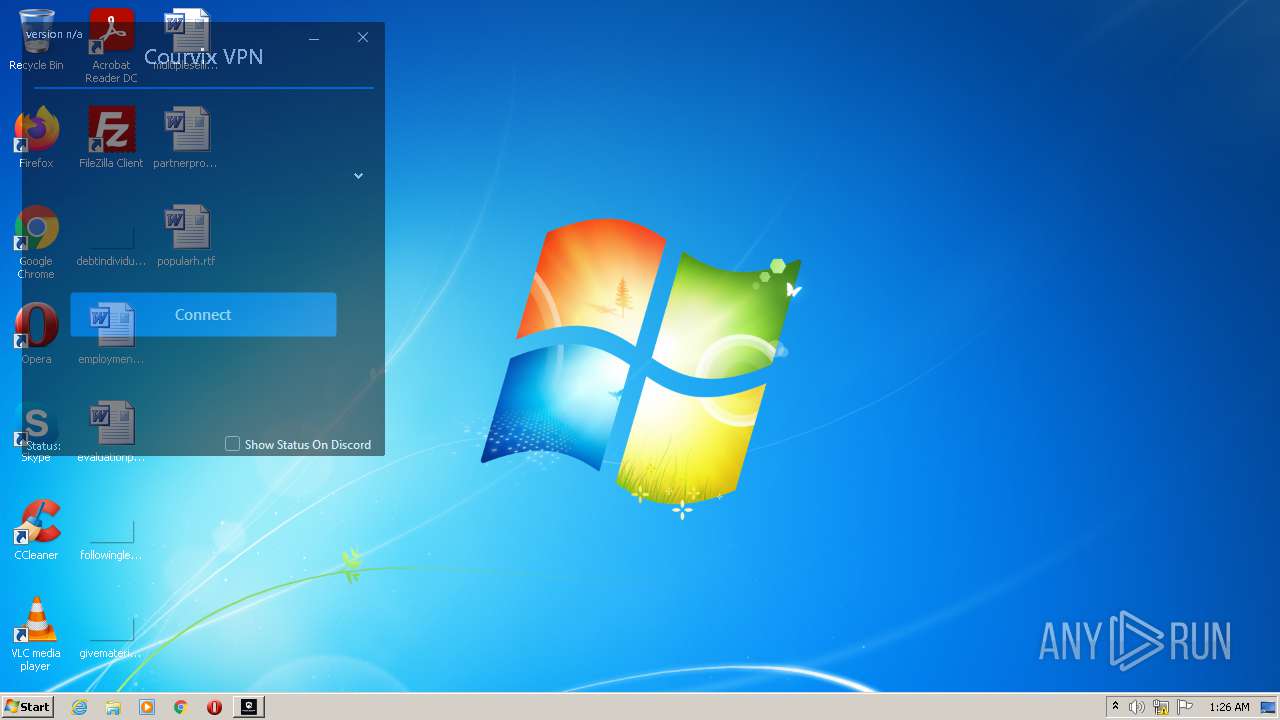The width and height of the screenshot is (1280, 720).
Task: Close the Courvix VPN window
Action: point(363,38)
